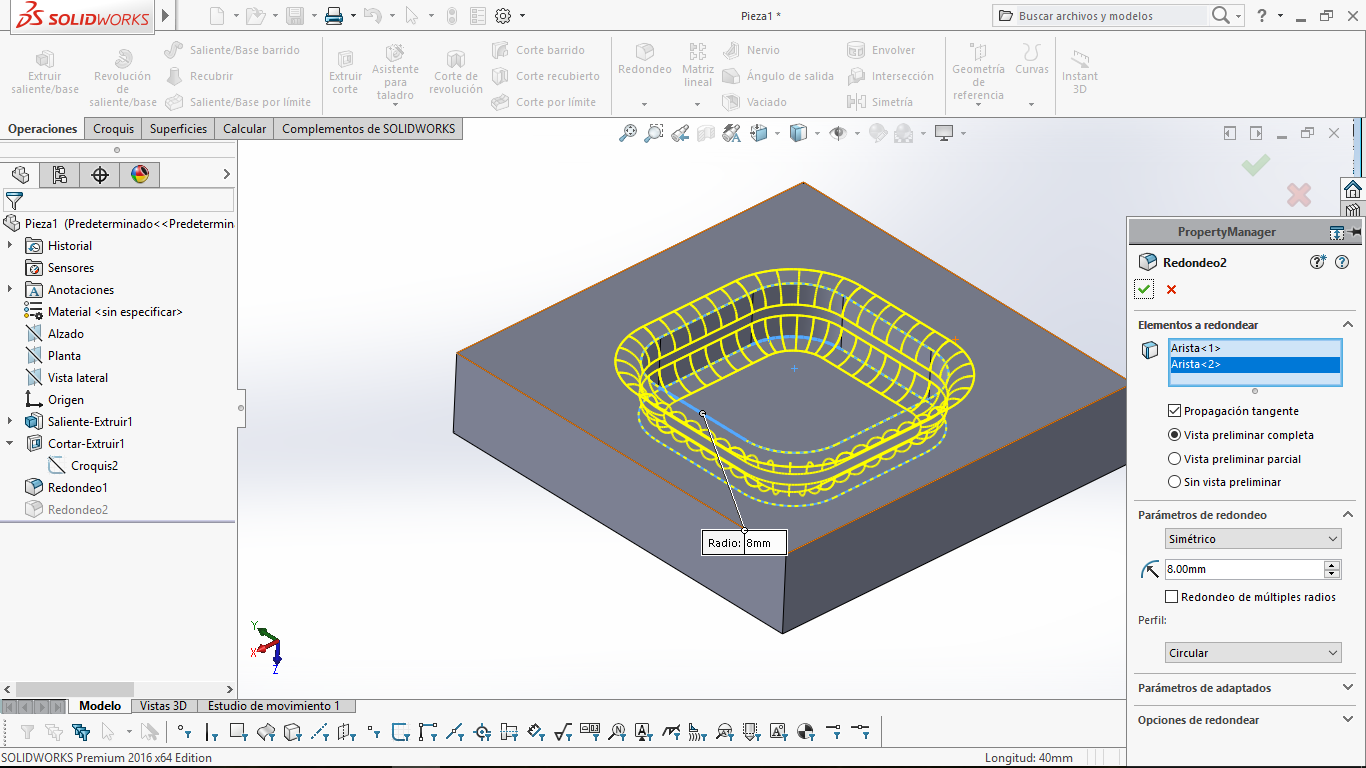Cancel Redondeo2 with red X button
This screenshot has height=768, width=1366.
point(1171,290)
